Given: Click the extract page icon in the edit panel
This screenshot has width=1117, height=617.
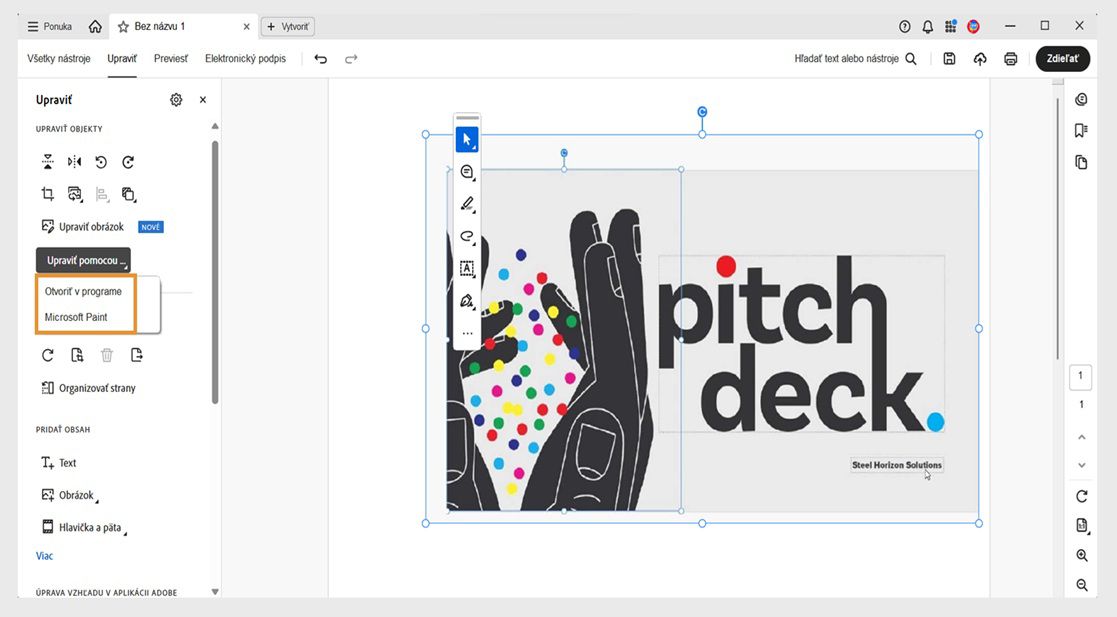Looking at the screenshot, I should pos(77,355).
